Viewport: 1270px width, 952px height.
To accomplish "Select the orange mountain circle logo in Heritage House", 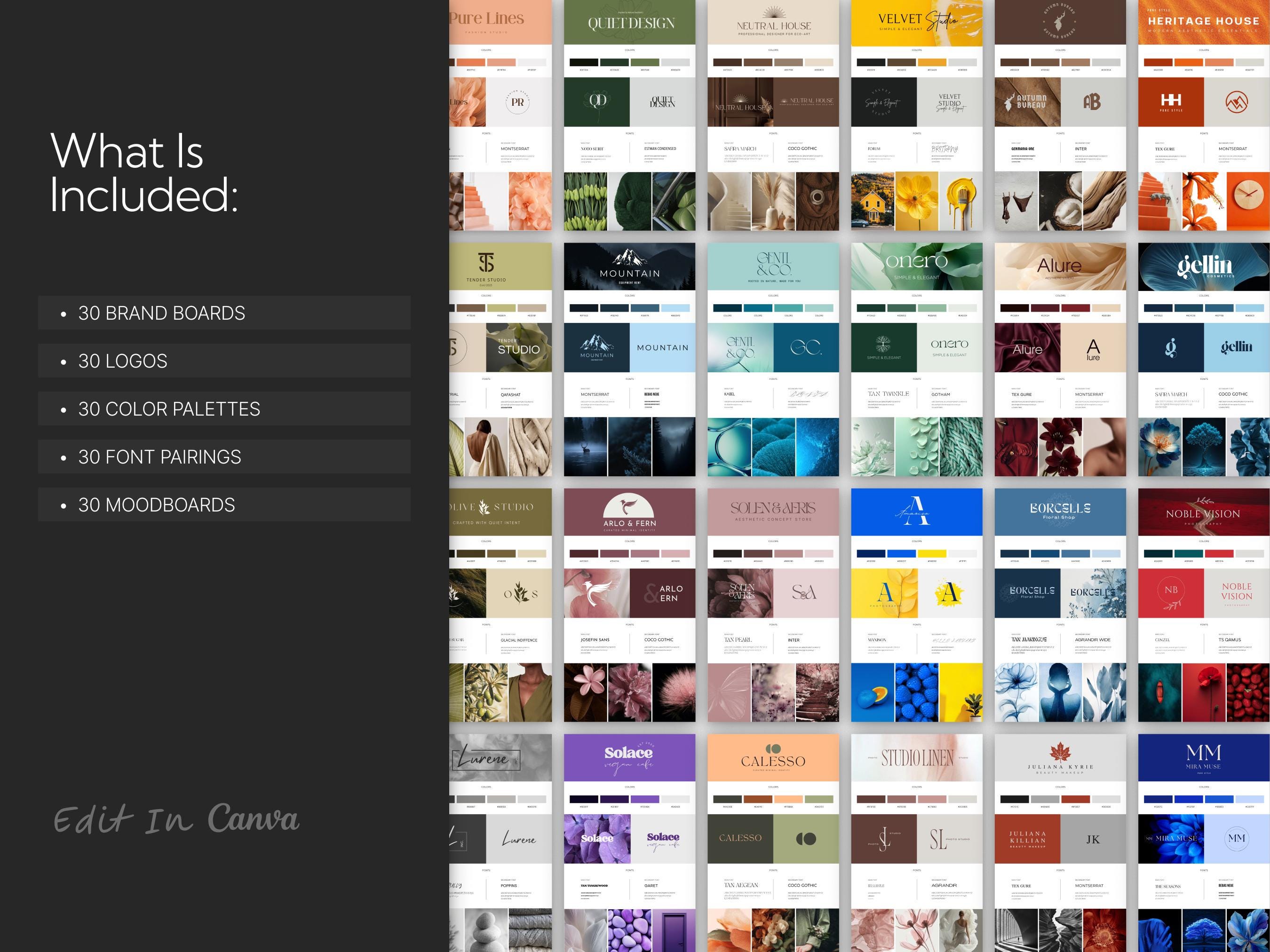I will [x=1236, y=102].
